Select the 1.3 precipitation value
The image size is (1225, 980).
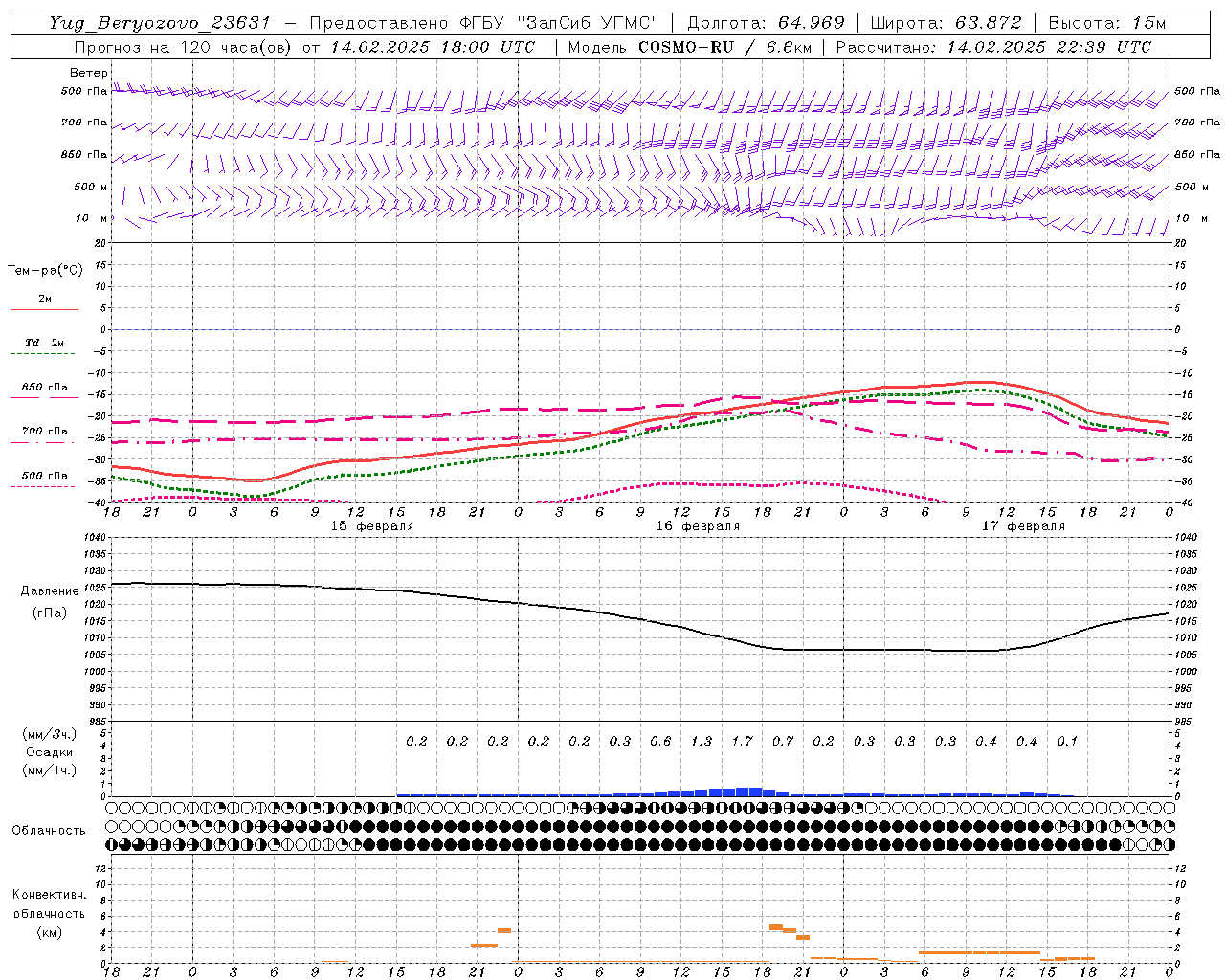coord(702,741)
